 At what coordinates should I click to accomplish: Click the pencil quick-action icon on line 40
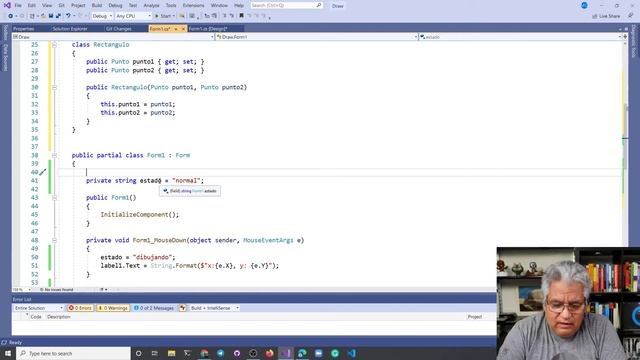coord(42,172)
